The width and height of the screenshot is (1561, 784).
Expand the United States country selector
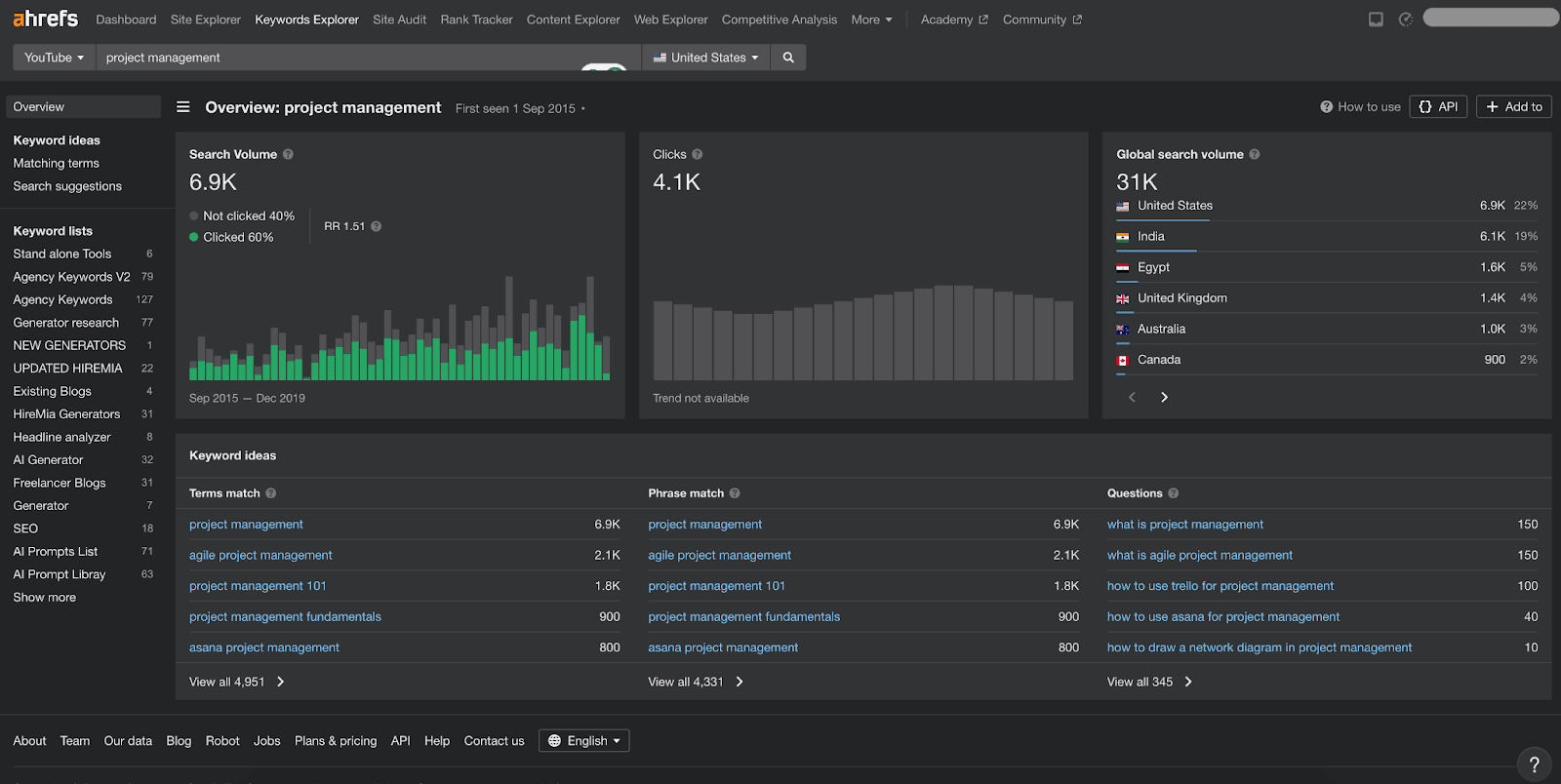point(705,58)
